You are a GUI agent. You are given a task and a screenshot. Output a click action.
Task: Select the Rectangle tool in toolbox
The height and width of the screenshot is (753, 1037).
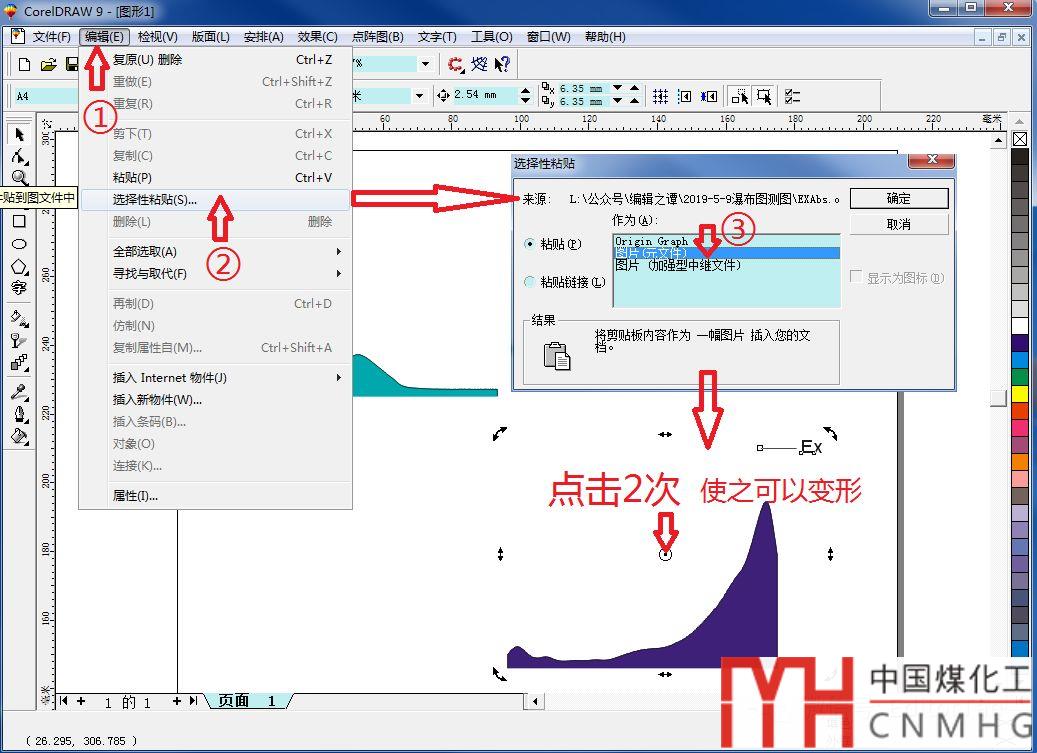pos(19,222)
